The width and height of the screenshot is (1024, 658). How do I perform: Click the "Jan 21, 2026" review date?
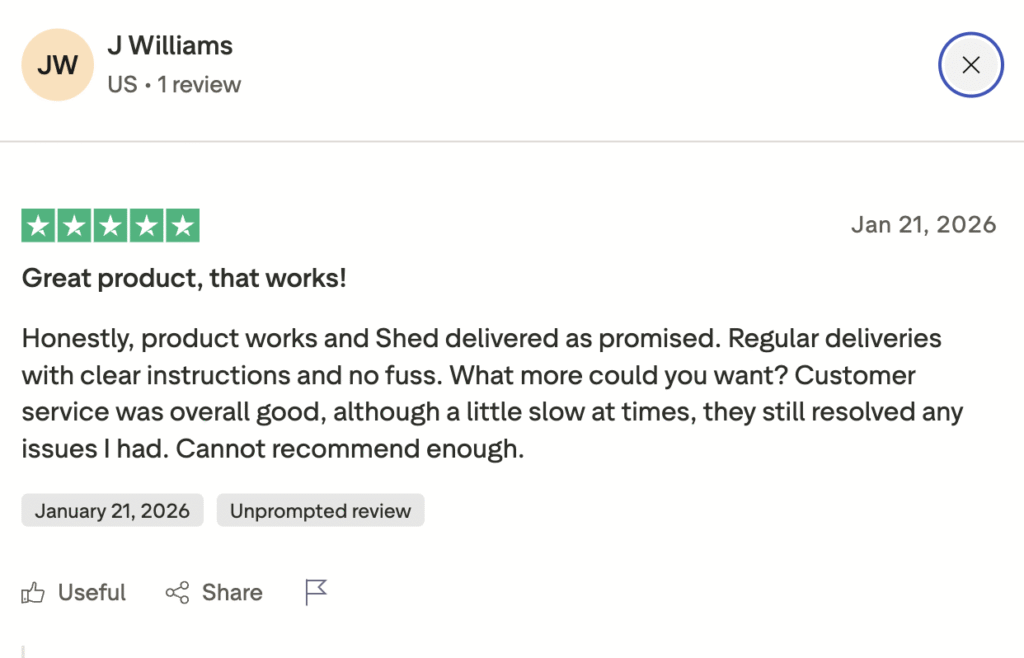click(923, 224)
